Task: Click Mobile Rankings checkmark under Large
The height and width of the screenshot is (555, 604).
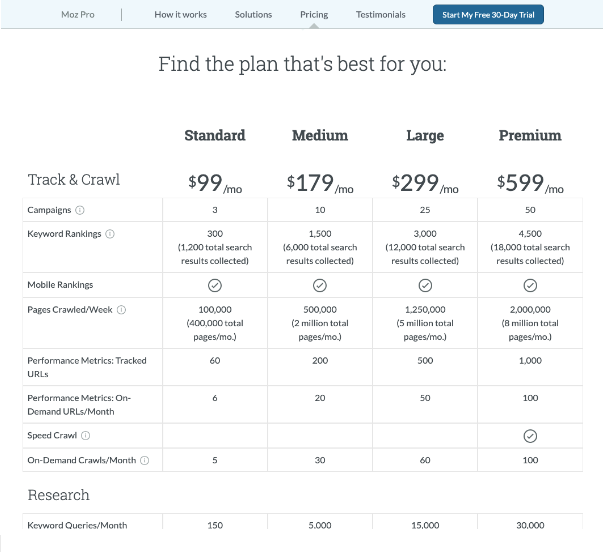Action: [x=425, y=286]
